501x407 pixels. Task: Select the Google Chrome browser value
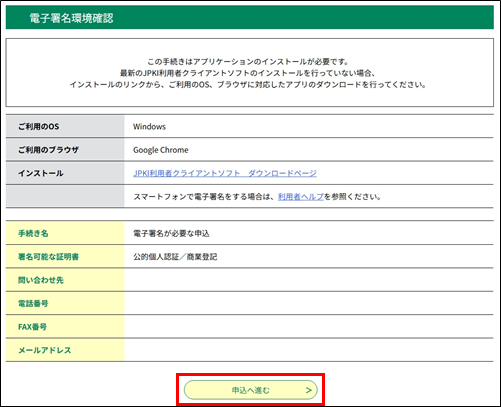pos(161,150)
